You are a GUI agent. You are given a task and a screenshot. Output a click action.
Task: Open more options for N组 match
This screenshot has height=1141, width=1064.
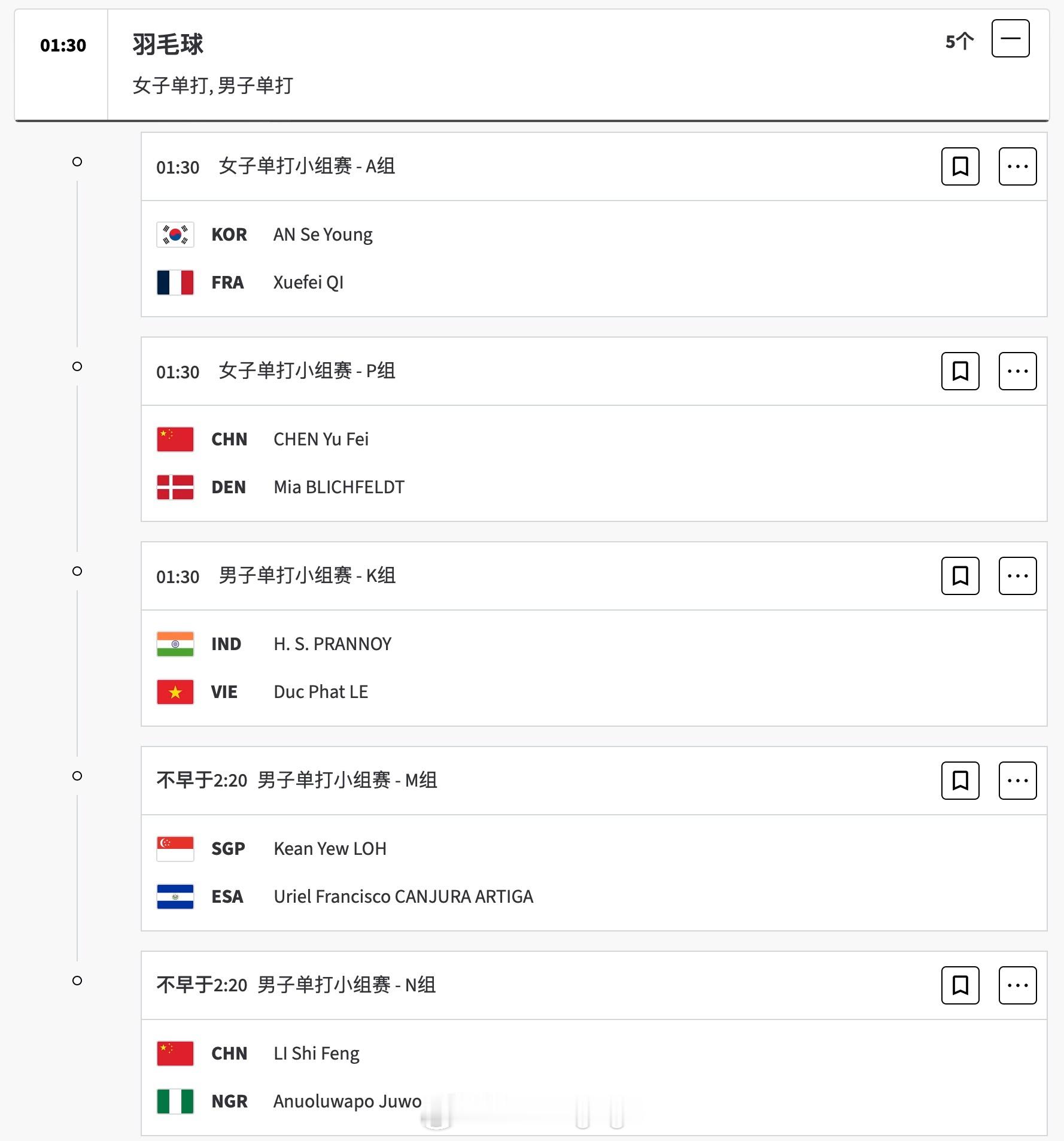(x=1017, y=985)
